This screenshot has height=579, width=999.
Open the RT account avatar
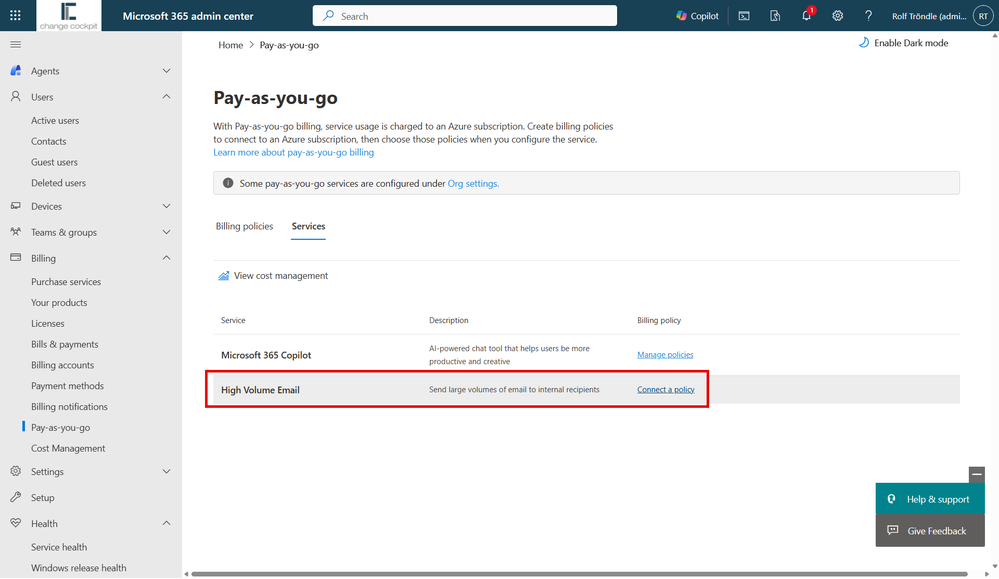[x=983, y=16]
